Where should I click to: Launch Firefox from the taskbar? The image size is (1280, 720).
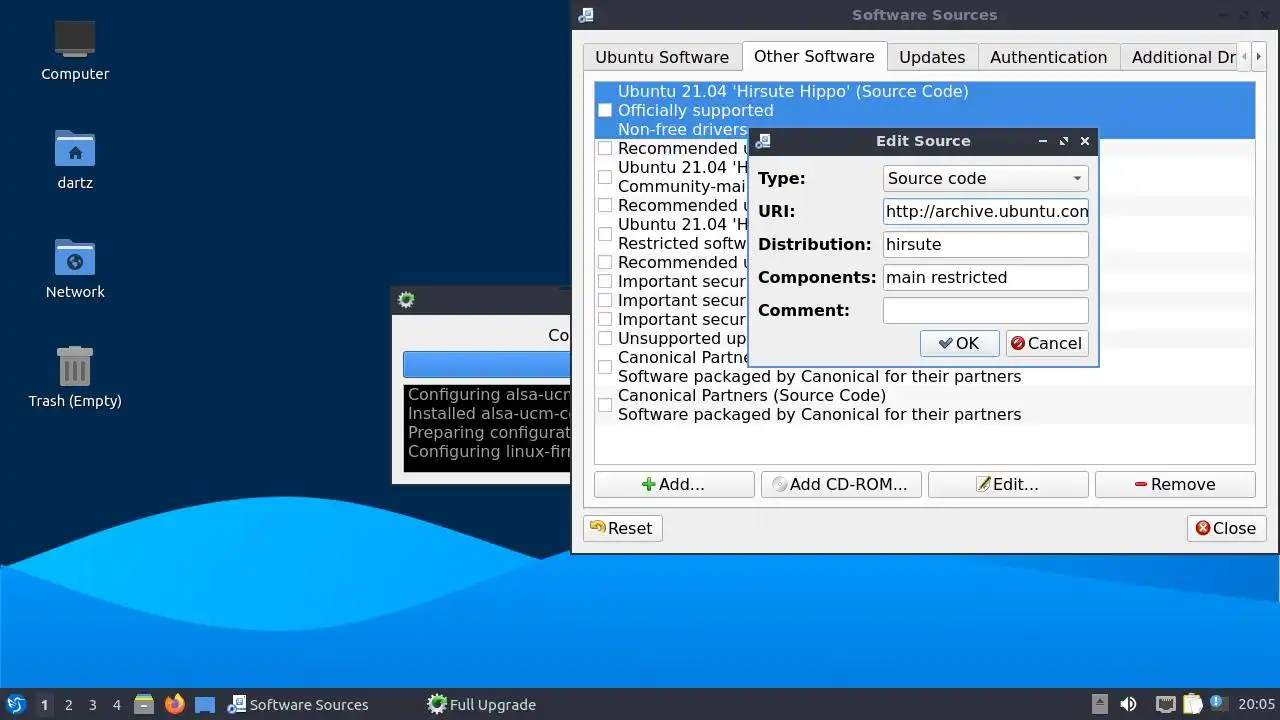(175, 704)
